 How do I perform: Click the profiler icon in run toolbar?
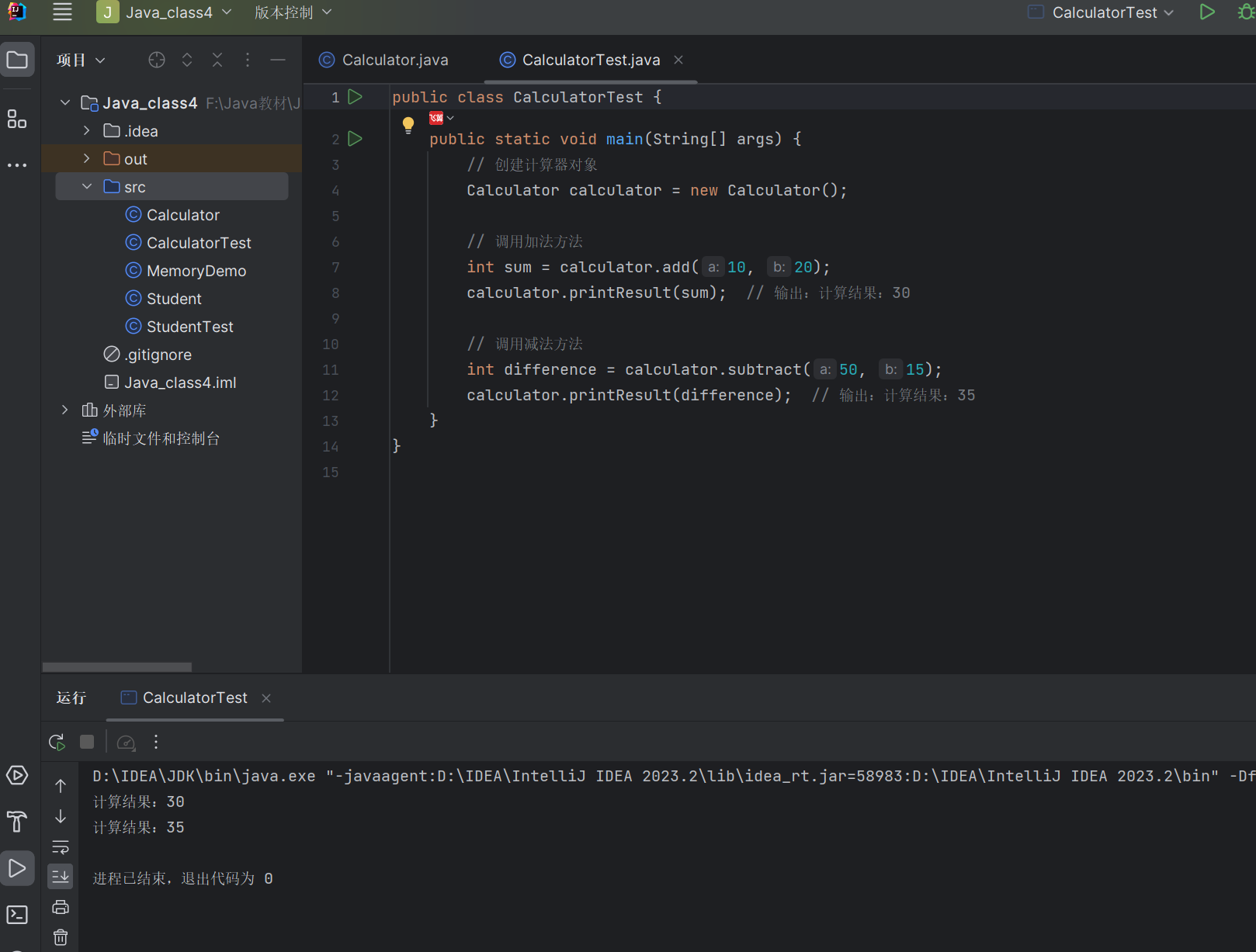126,743
